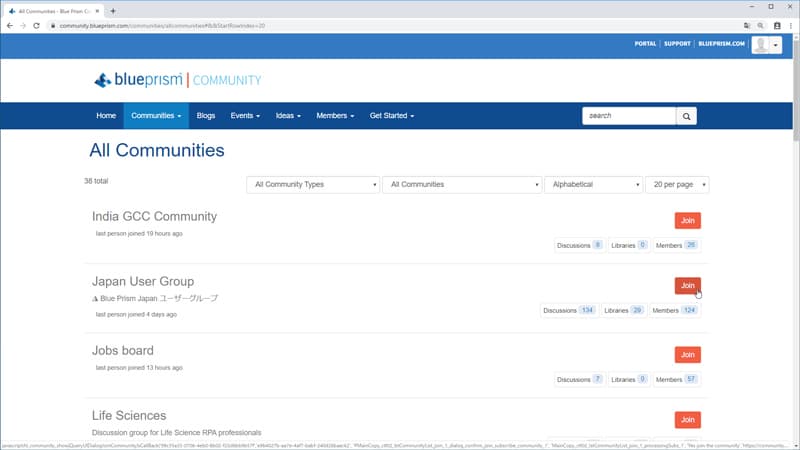Open the SUPPORT link
The width and height of the screenshot is (800, 450).
[677, 44]
